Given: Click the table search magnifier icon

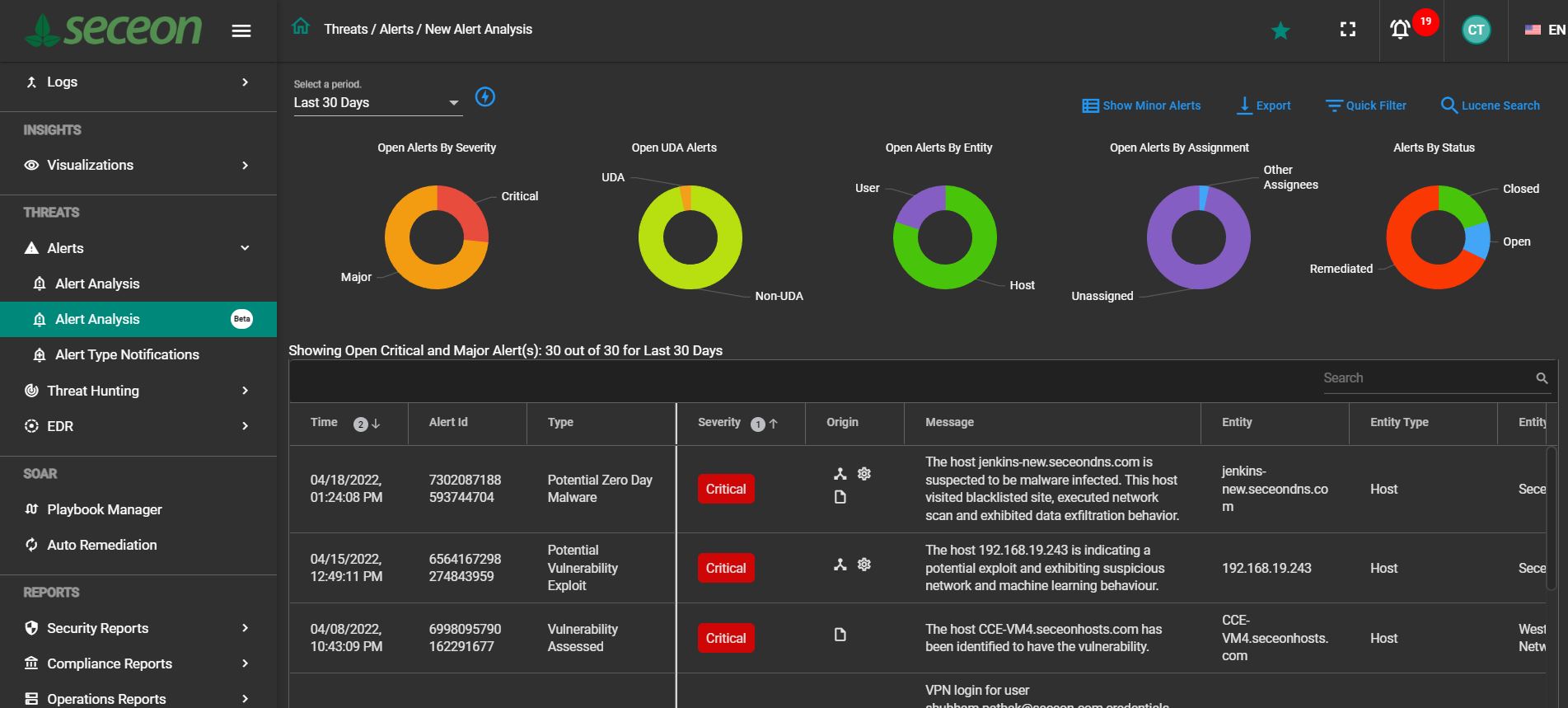Looking at the screenshot, I should pos(1542,378).
